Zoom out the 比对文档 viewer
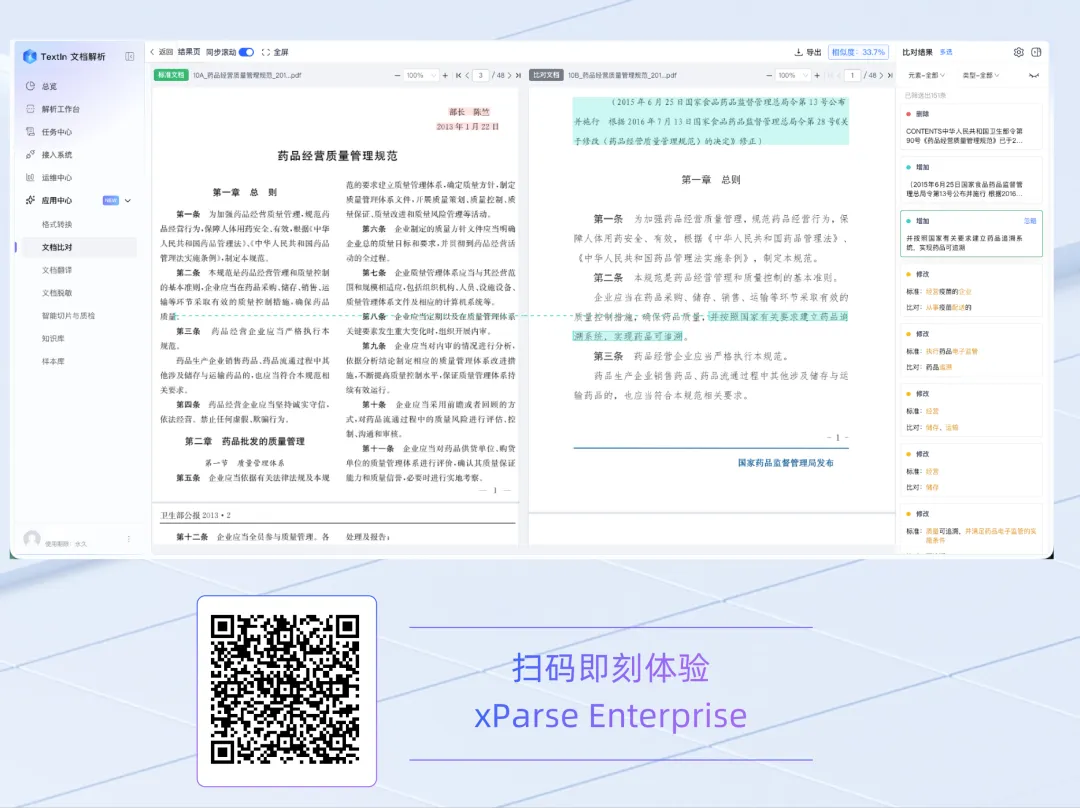This screenshot has height=808, width=1080. tap(769, 75)
